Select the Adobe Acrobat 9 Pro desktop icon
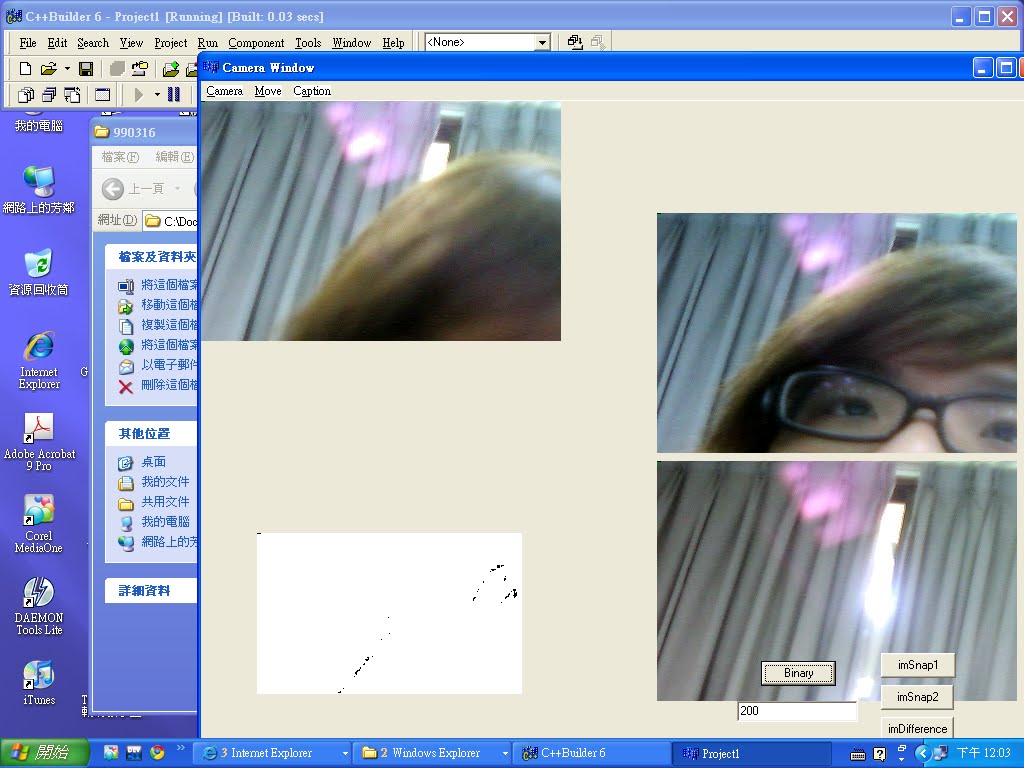The height and width of the screenshot is (768, 1024). tap(39, 441)
